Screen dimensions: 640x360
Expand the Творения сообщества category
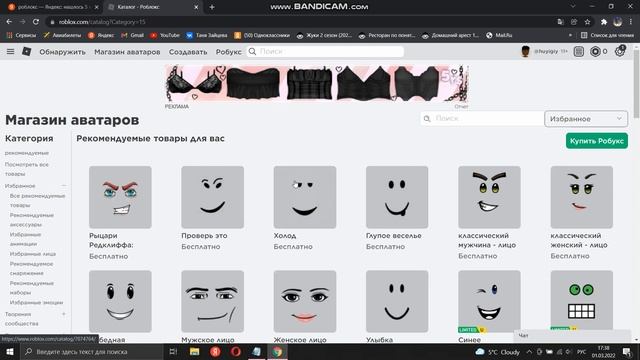[64, 314]
